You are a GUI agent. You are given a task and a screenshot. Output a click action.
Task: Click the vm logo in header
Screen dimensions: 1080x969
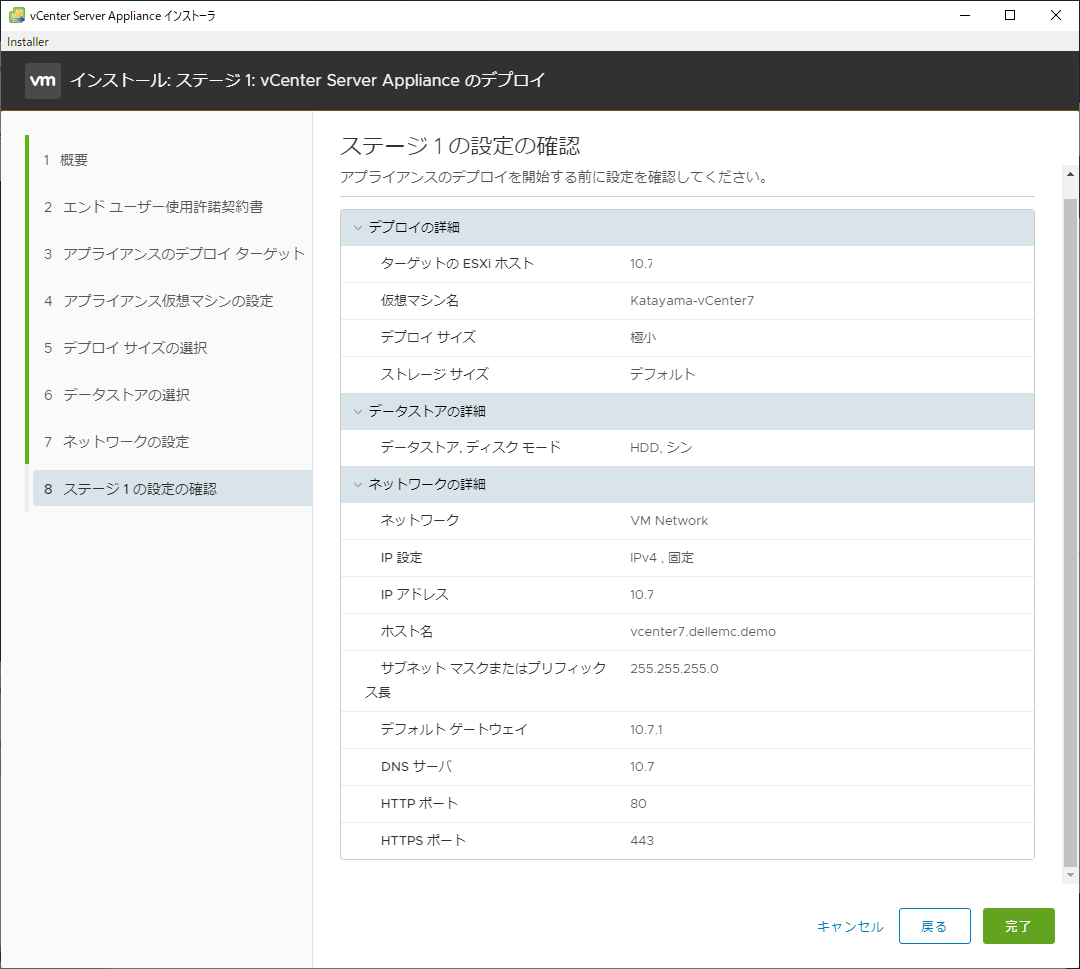tap(43, 81)
